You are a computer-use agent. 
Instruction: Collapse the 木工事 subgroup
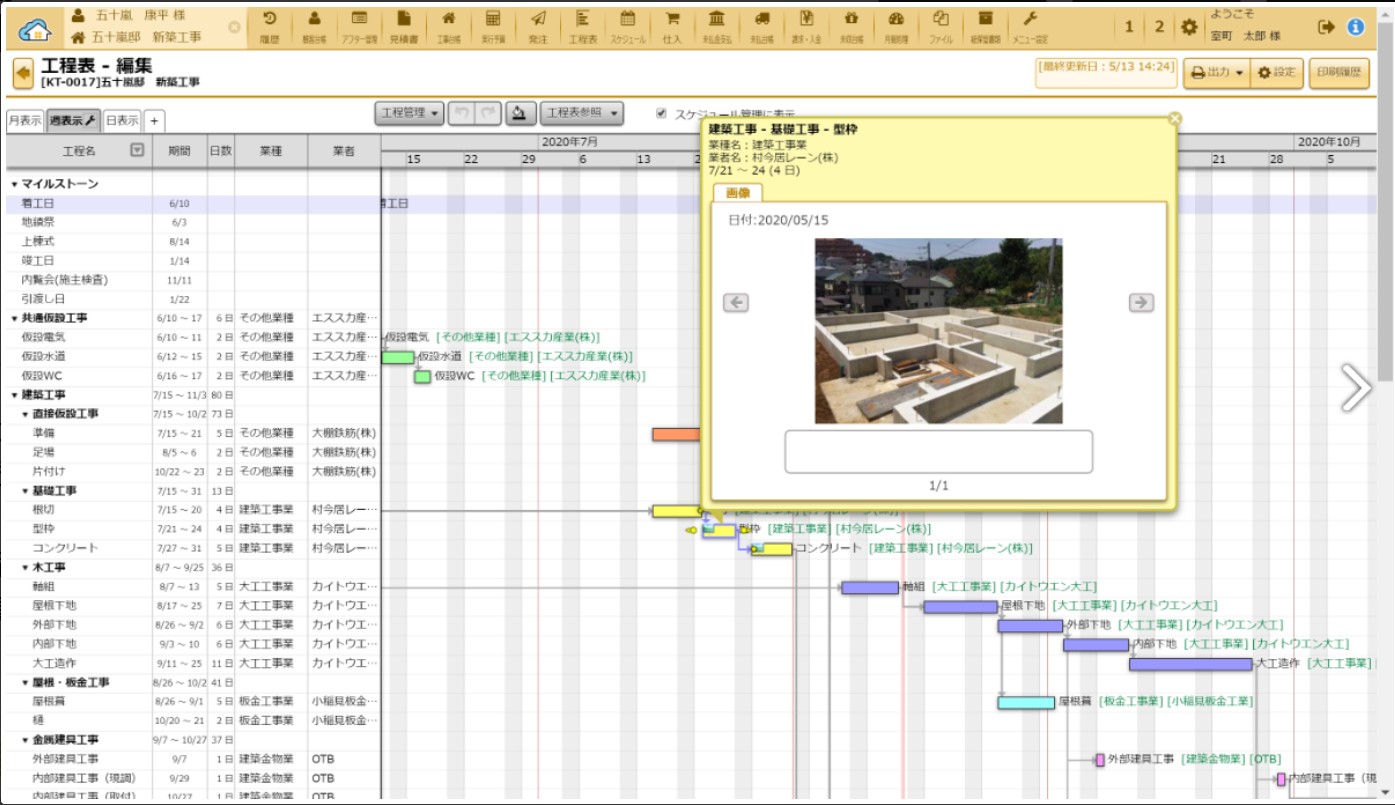[25, 567]
